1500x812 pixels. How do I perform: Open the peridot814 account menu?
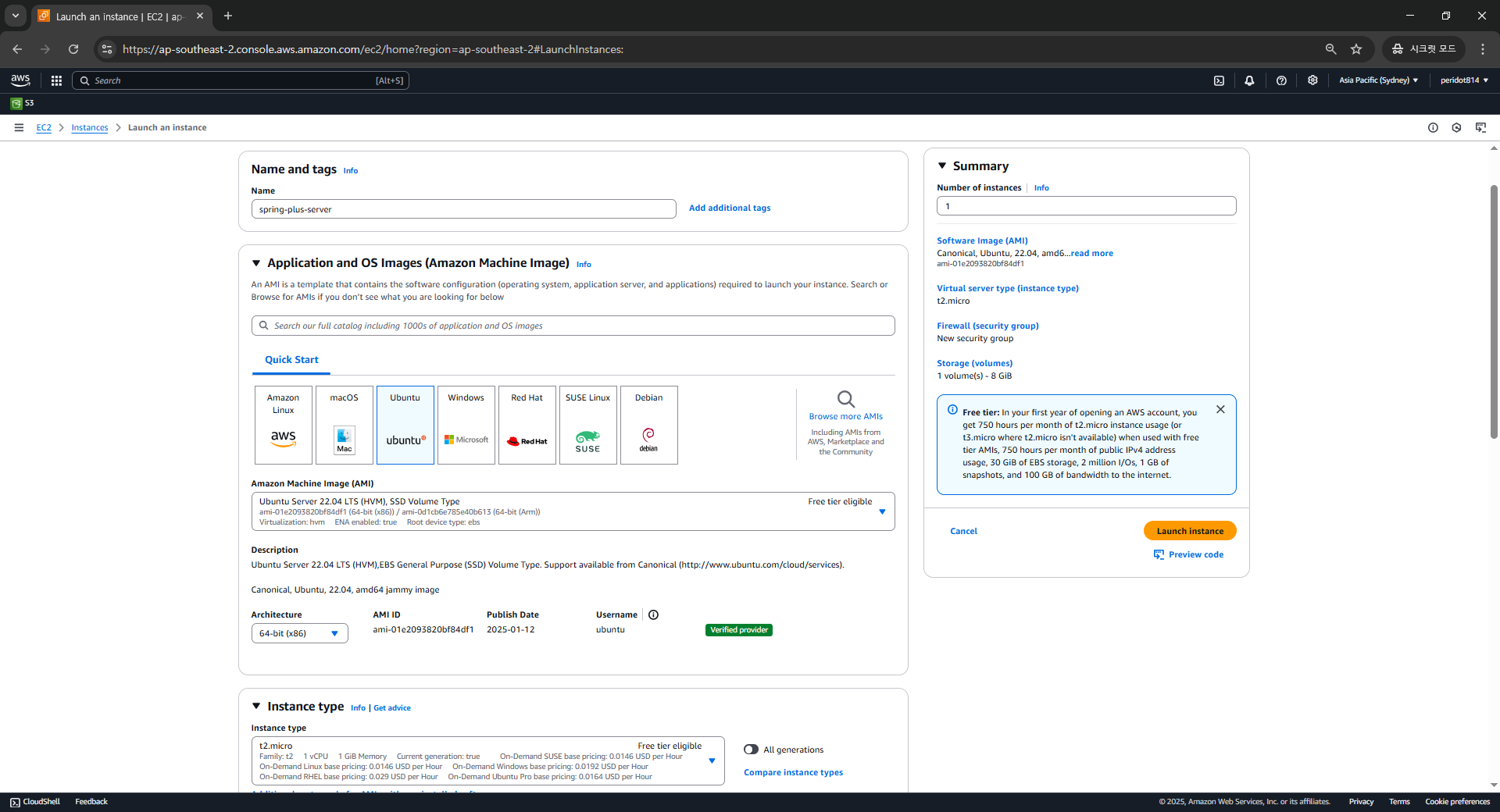(x=1464, y=80)
